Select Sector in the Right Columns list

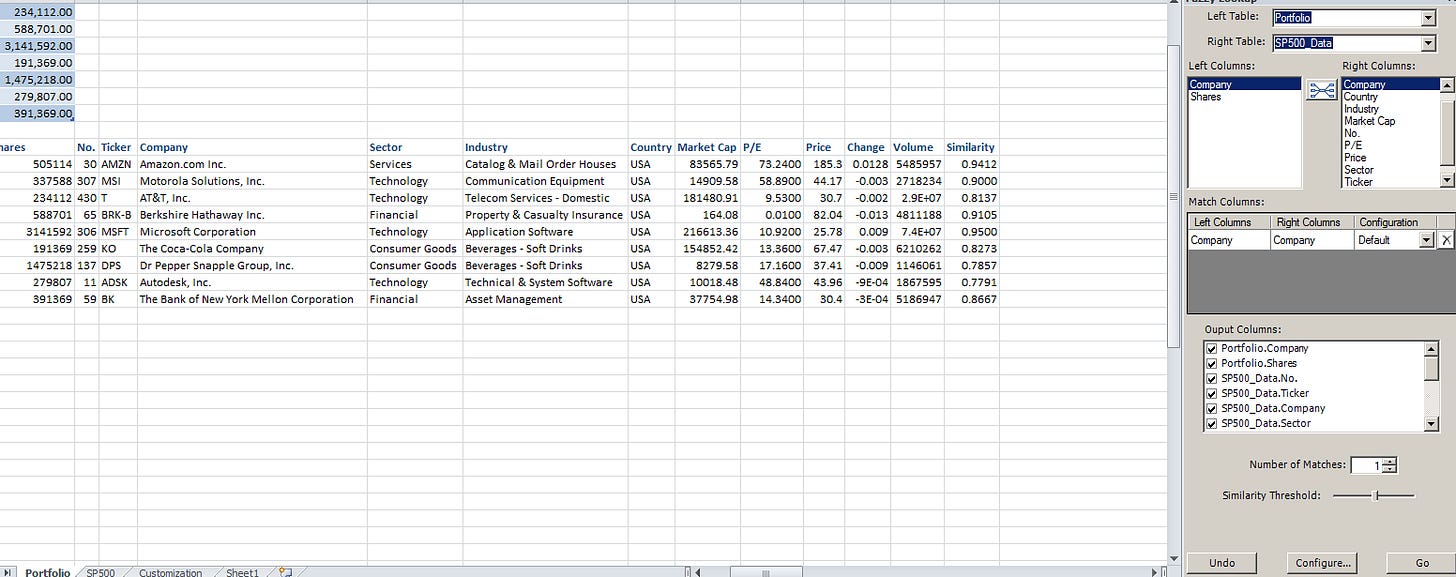[1390, 170]
